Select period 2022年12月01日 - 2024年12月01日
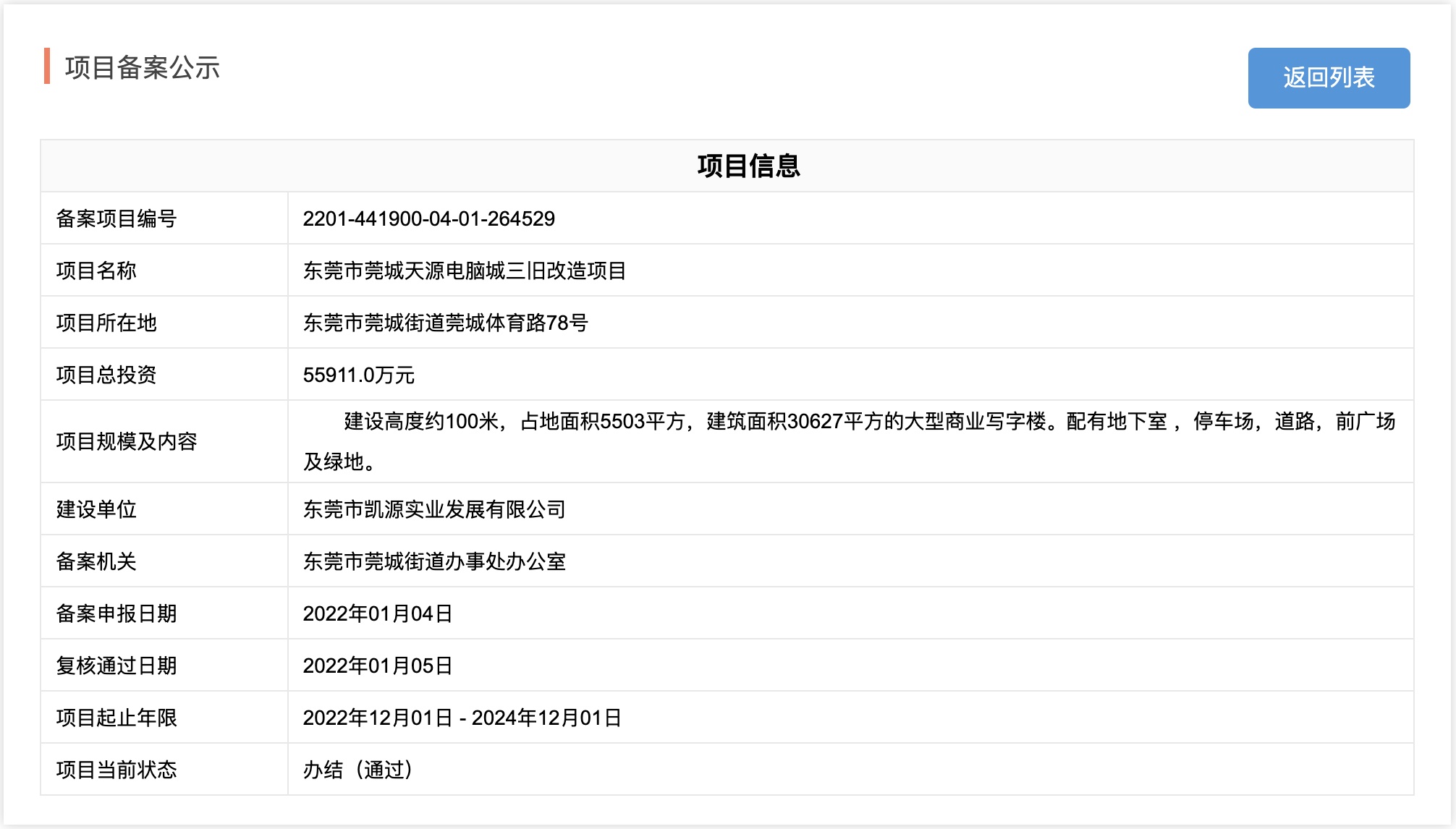The width and height of the screenshot is (1456, 829). tap(462, 718)
